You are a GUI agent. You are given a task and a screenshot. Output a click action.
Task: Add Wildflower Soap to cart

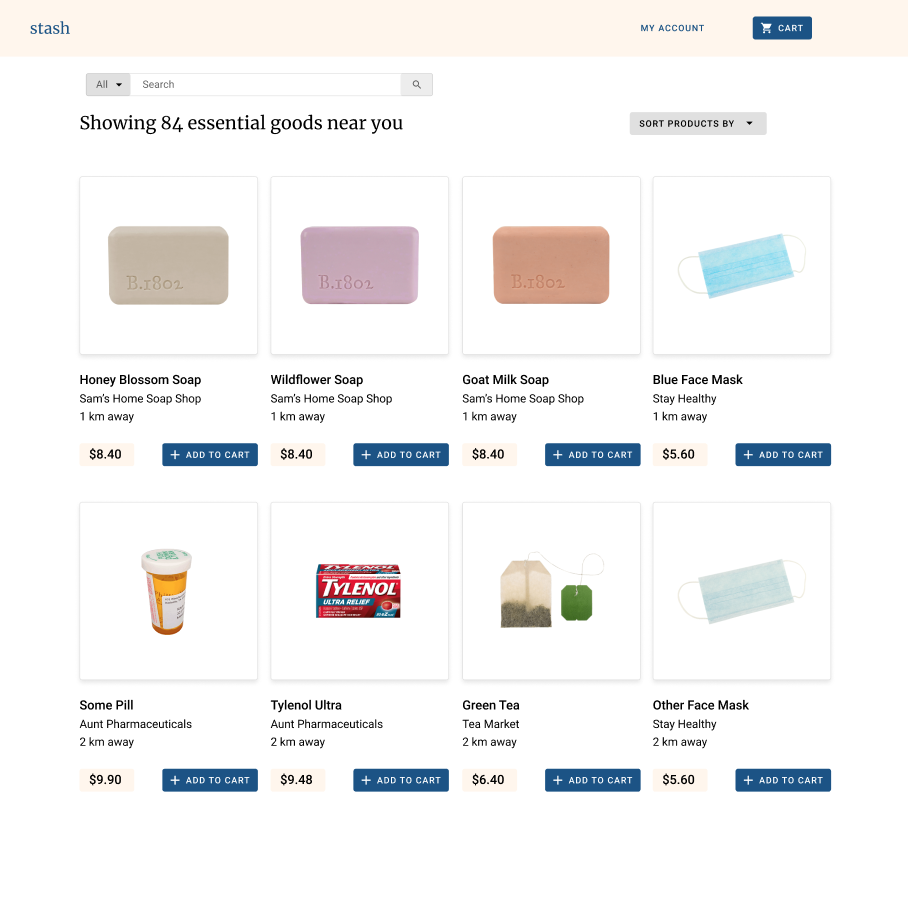(401, 454)
